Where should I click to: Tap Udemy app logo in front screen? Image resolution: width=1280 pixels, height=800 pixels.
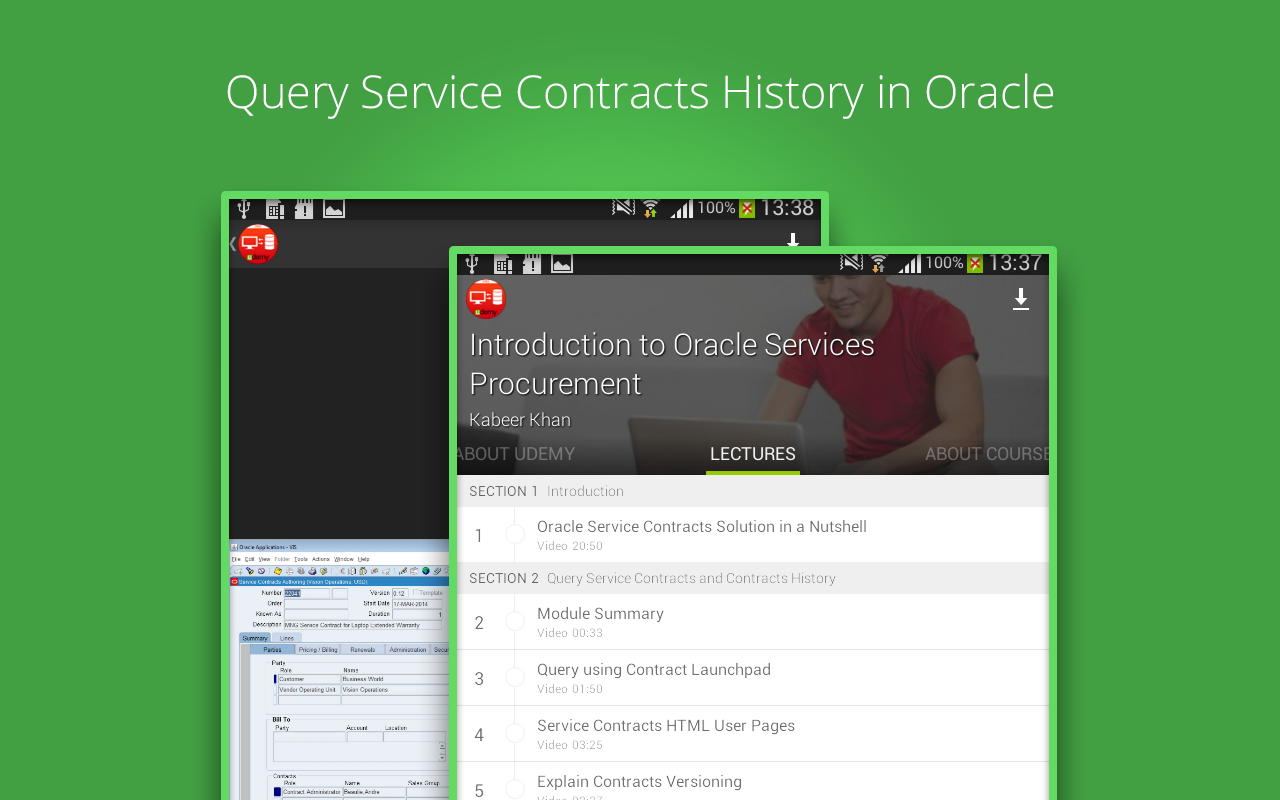click(x=486, y=299)
